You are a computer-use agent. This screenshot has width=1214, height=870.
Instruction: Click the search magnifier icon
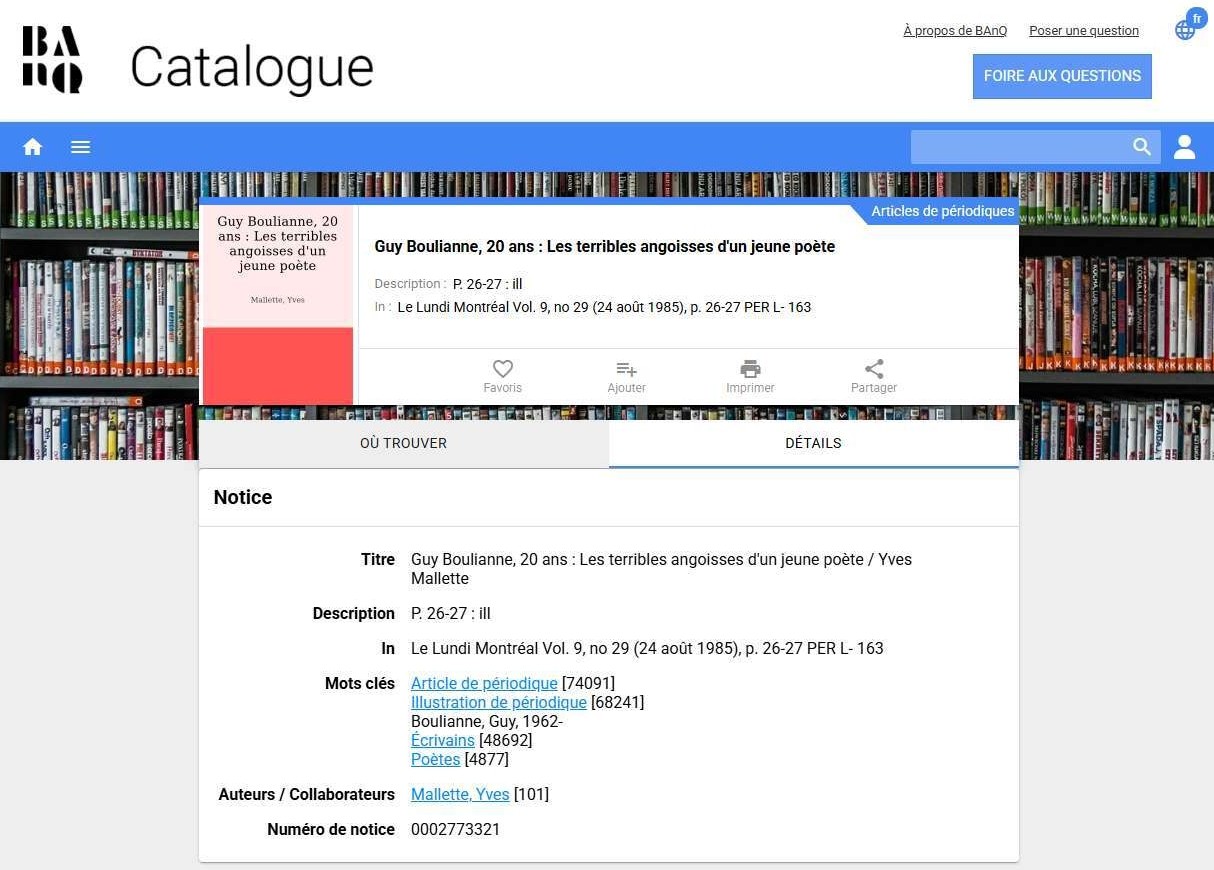(1142, 147)
